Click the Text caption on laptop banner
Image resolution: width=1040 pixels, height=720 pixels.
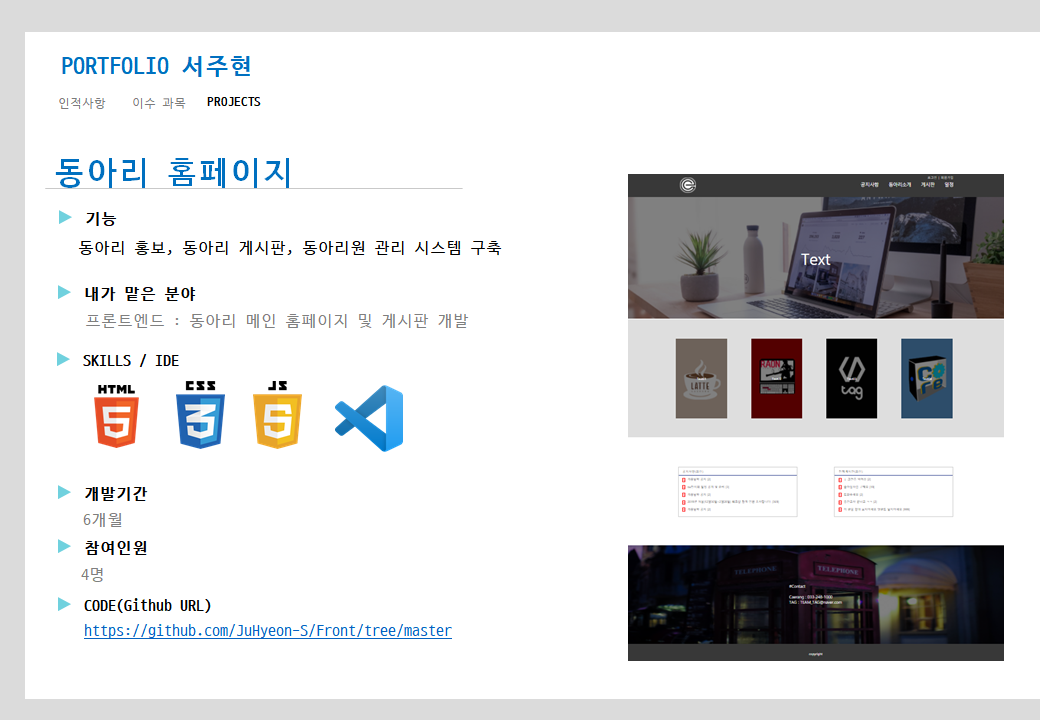point(815,260)
